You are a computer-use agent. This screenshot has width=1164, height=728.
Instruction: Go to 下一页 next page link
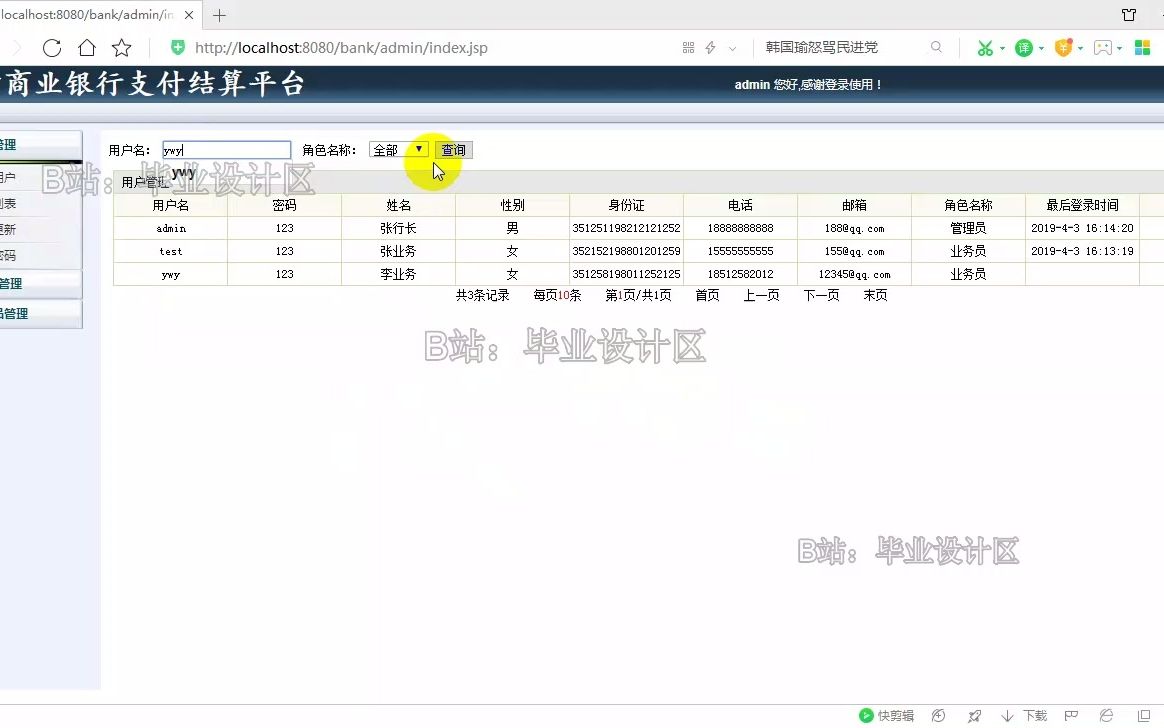coord(820,295)
